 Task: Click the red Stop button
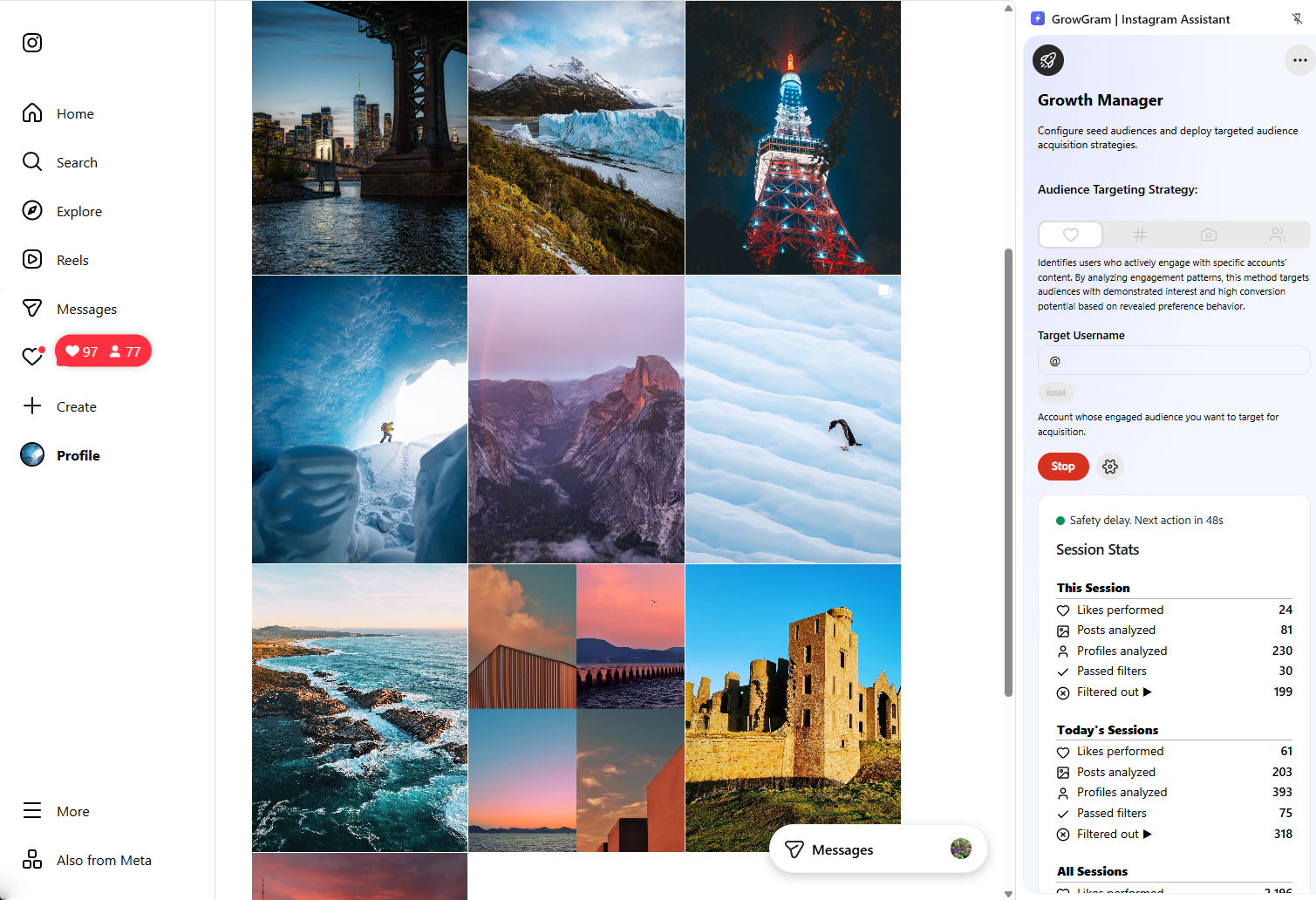point(1063,467)
